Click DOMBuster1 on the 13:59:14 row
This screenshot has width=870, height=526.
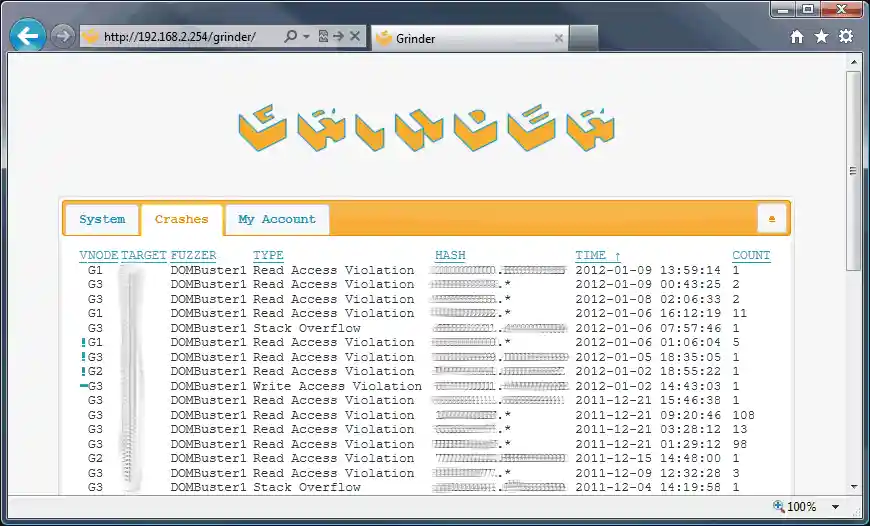click(x=208, y=270)
